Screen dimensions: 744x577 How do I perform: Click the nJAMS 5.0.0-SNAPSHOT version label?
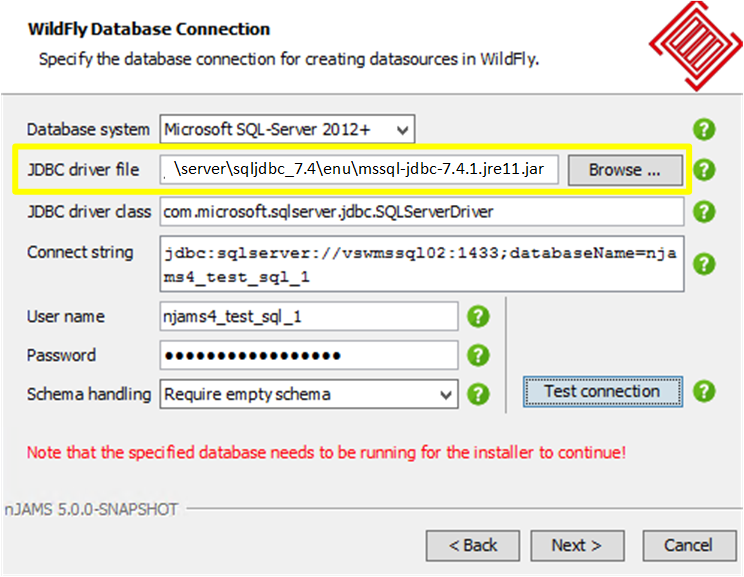click(x=91, y=509)
